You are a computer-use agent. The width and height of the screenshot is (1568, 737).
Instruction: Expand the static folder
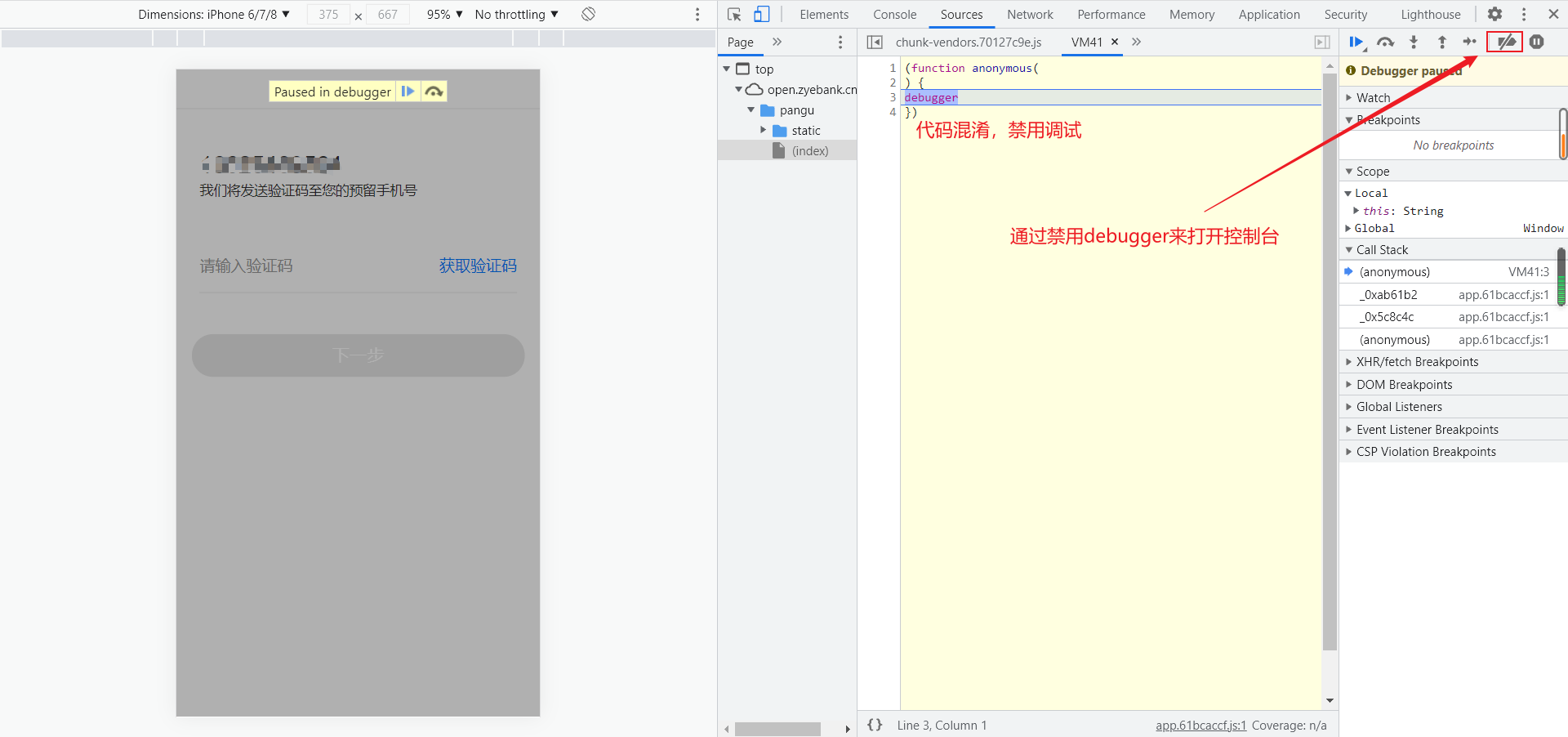[764, 131]
